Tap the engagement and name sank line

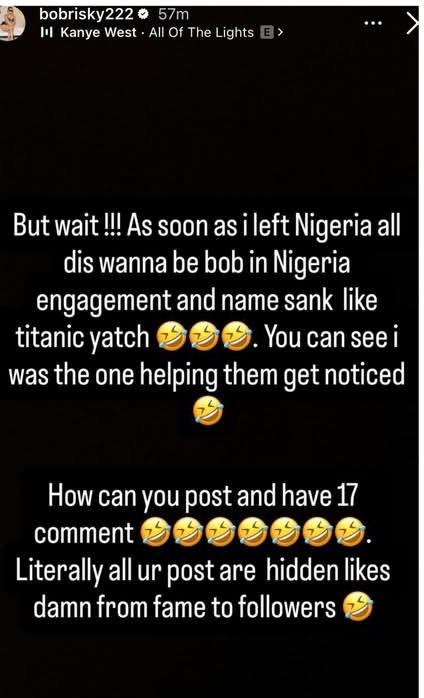206,302
